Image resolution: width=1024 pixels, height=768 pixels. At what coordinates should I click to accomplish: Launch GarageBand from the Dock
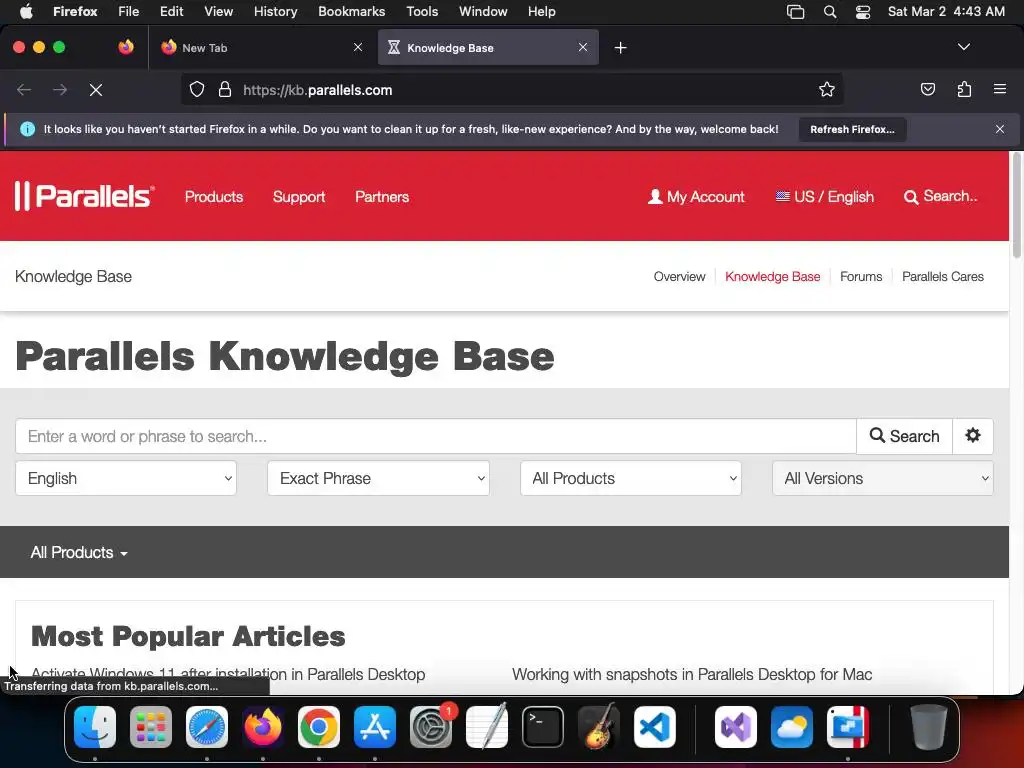(599, 727)
